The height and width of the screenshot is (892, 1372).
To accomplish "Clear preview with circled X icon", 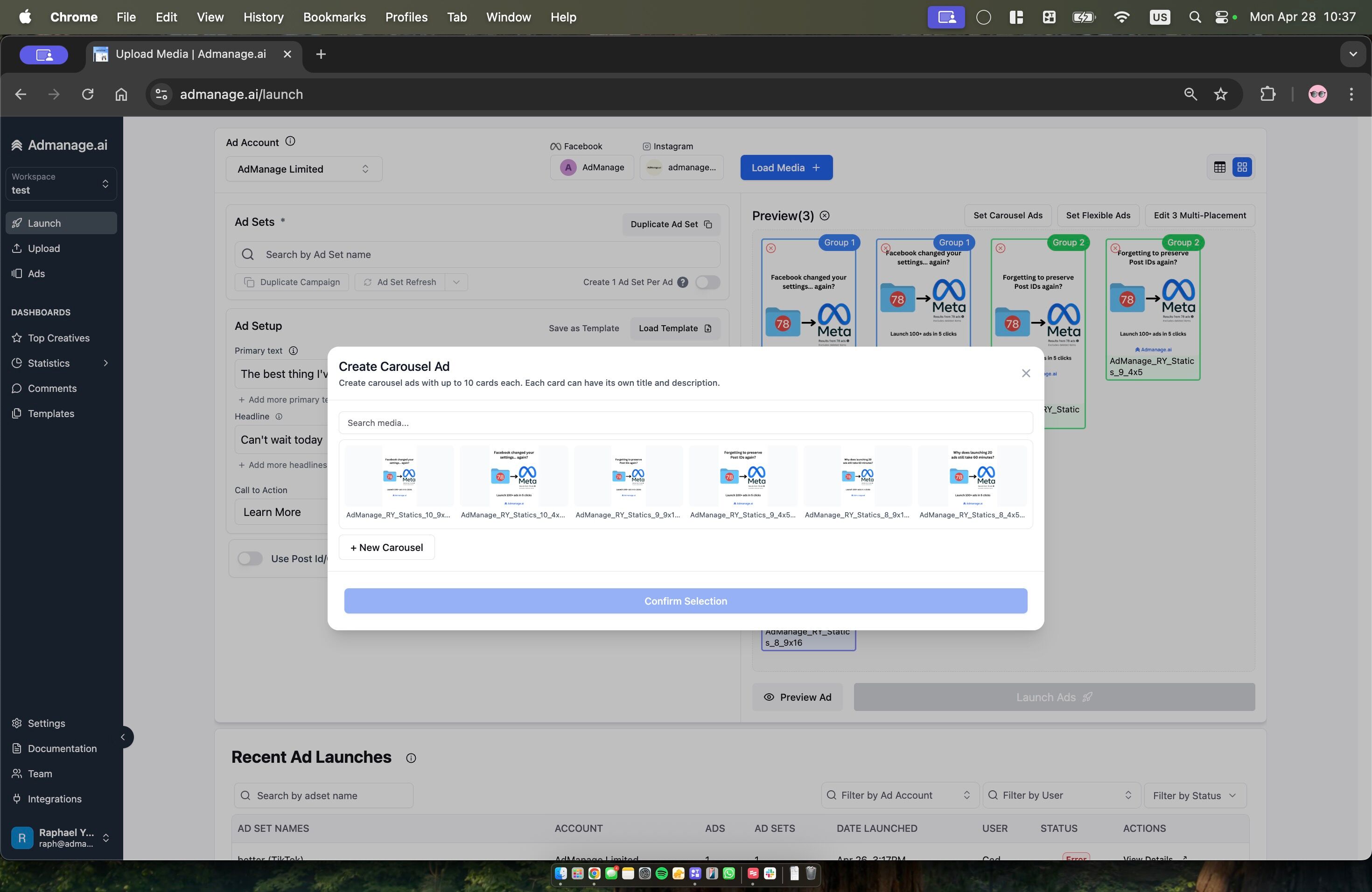I will pyautogui.click(x=825, y=216).
